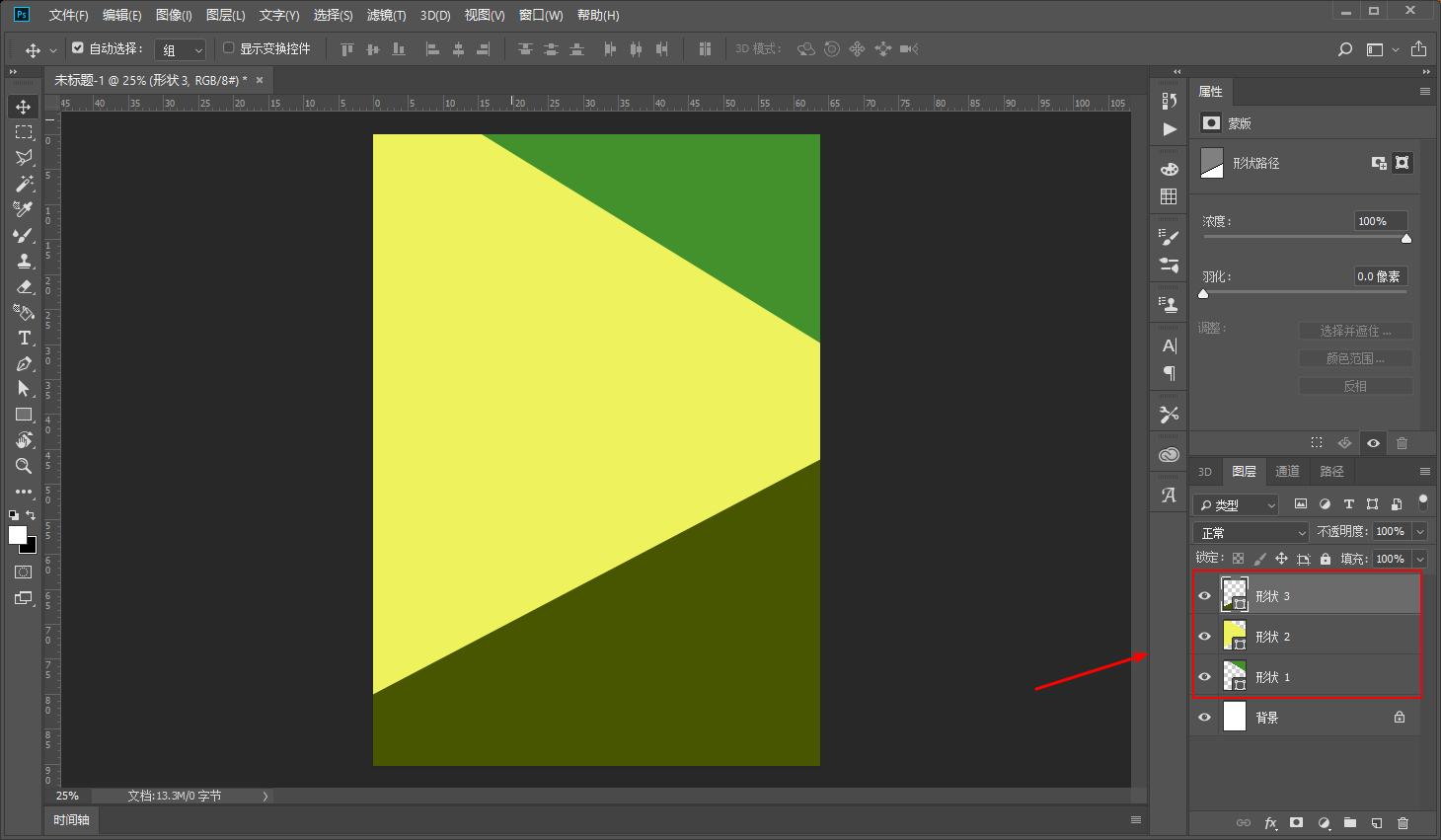Select the Eyedropper tool

24,209
